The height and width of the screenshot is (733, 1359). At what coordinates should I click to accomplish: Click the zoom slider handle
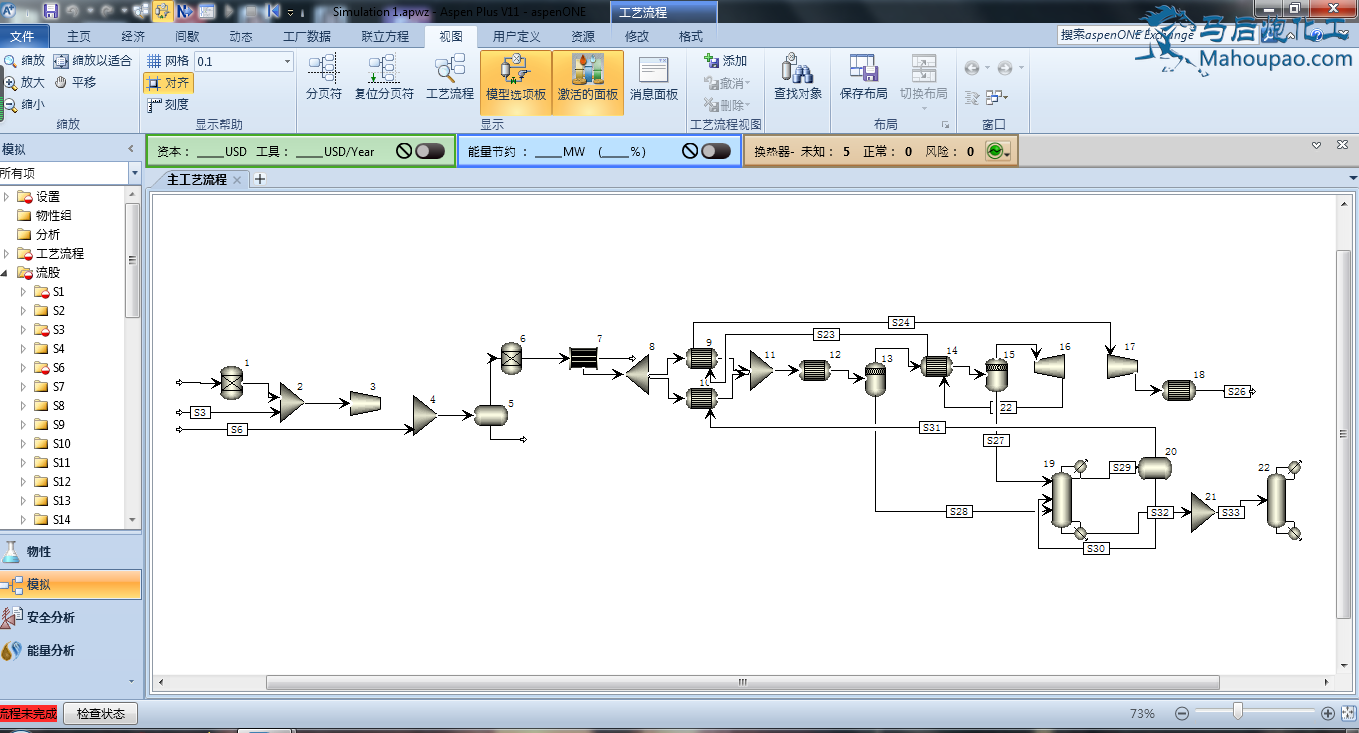click(x=1238, y=712)
